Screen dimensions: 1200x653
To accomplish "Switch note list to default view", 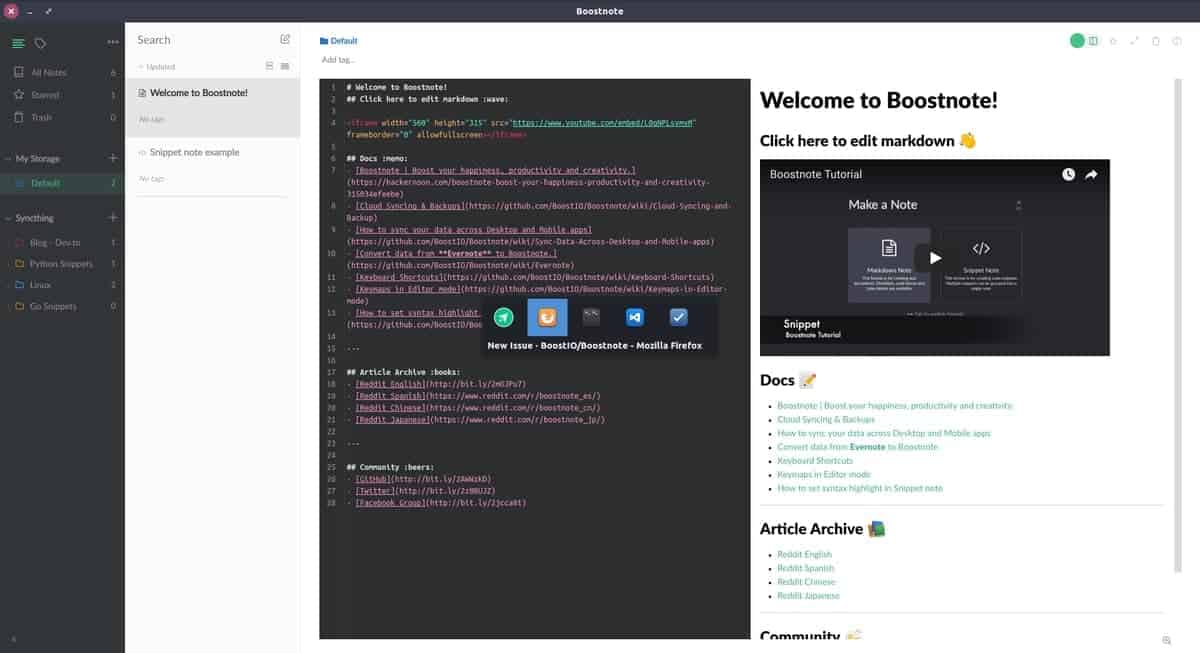I will (269, 66).
